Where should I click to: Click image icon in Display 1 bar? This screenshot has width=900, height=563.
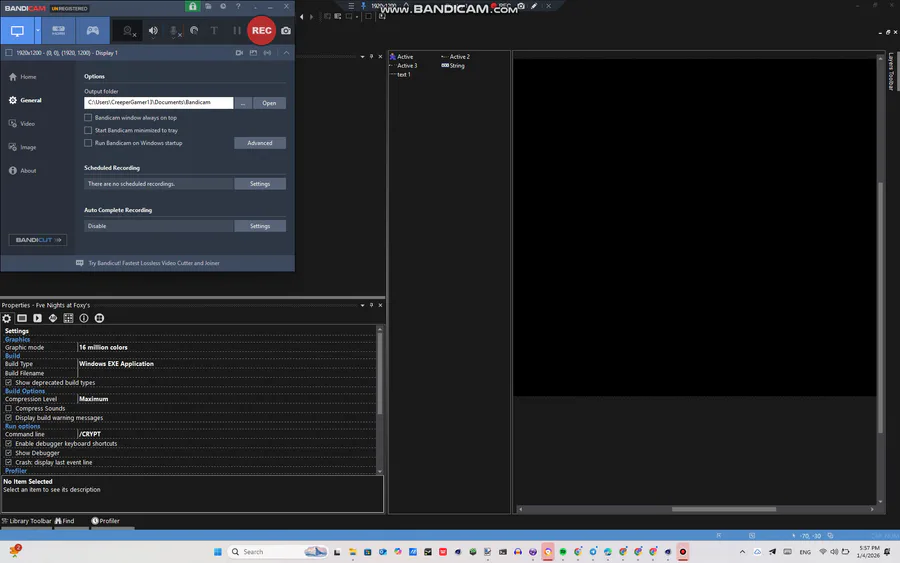pos(253,53)
